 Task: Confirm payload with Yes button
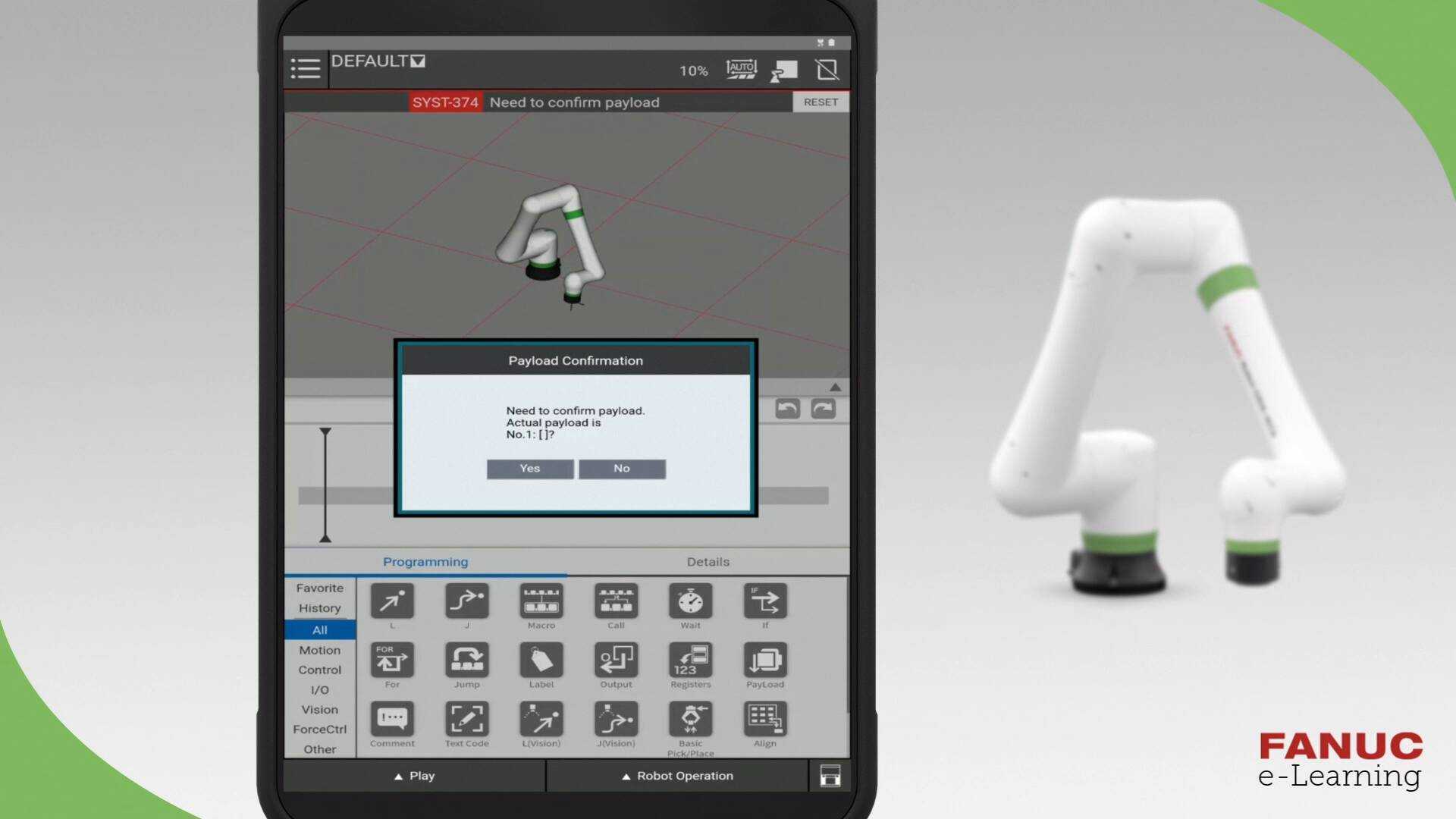click(530, 469)
